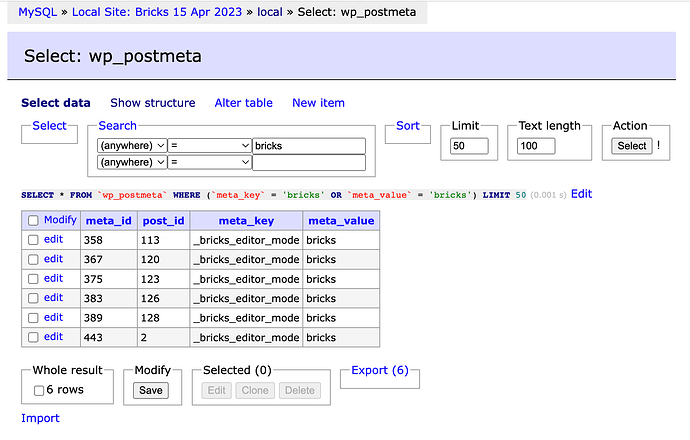Enable the Whole result 6 rows checkbox
The width and height of the screenshot is (690, 440).
click(39, 390)
